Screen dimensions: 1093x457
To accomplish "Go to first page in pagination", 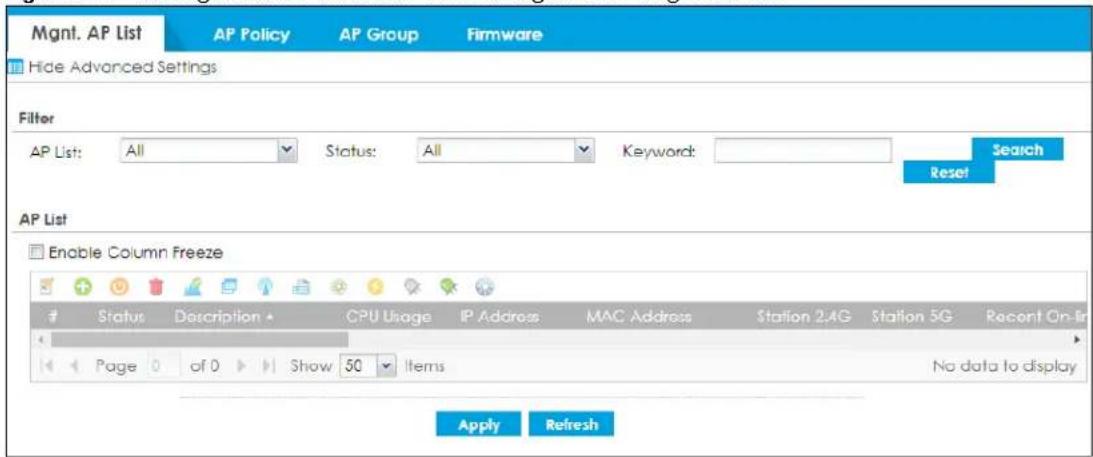I will pos(45,366).
